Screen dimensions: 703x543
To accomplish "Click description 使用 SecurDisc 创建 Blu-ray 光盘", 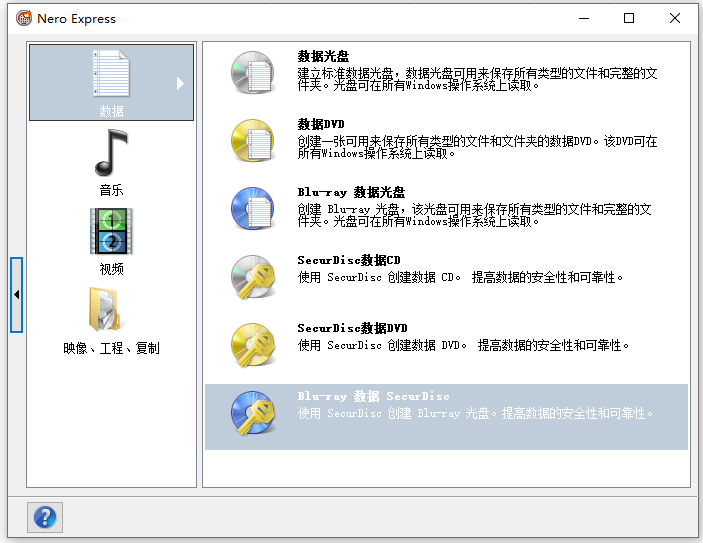I will [475, 413].
